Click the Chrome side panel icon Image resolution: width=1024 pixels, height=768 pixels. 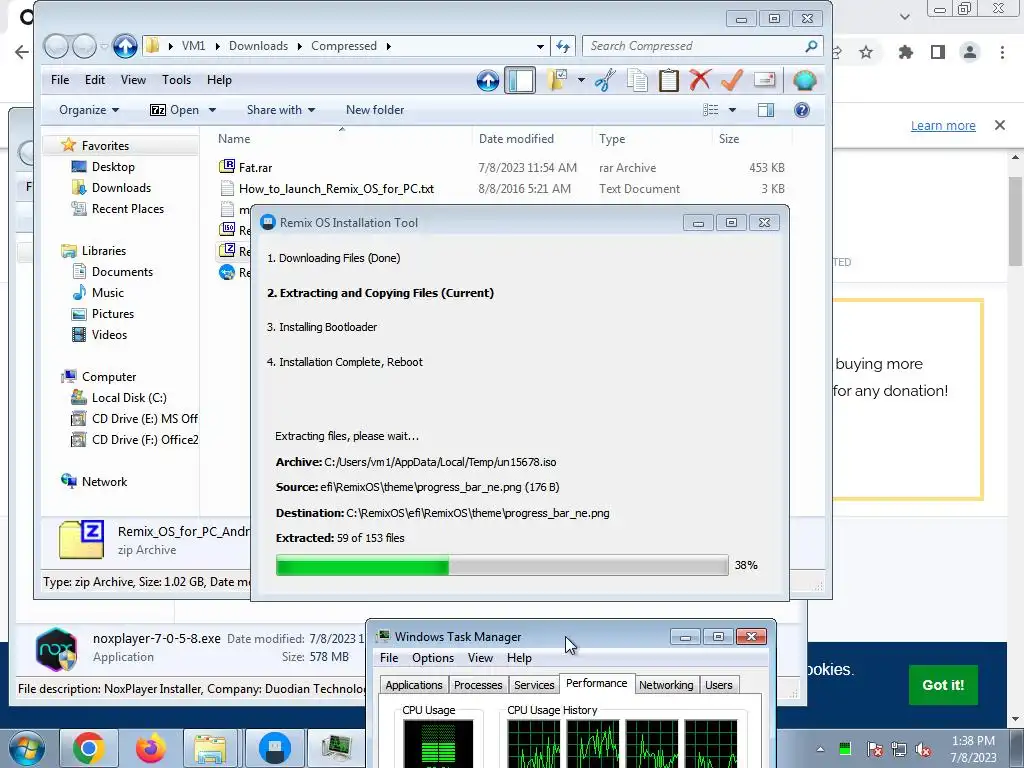(938, 52)
